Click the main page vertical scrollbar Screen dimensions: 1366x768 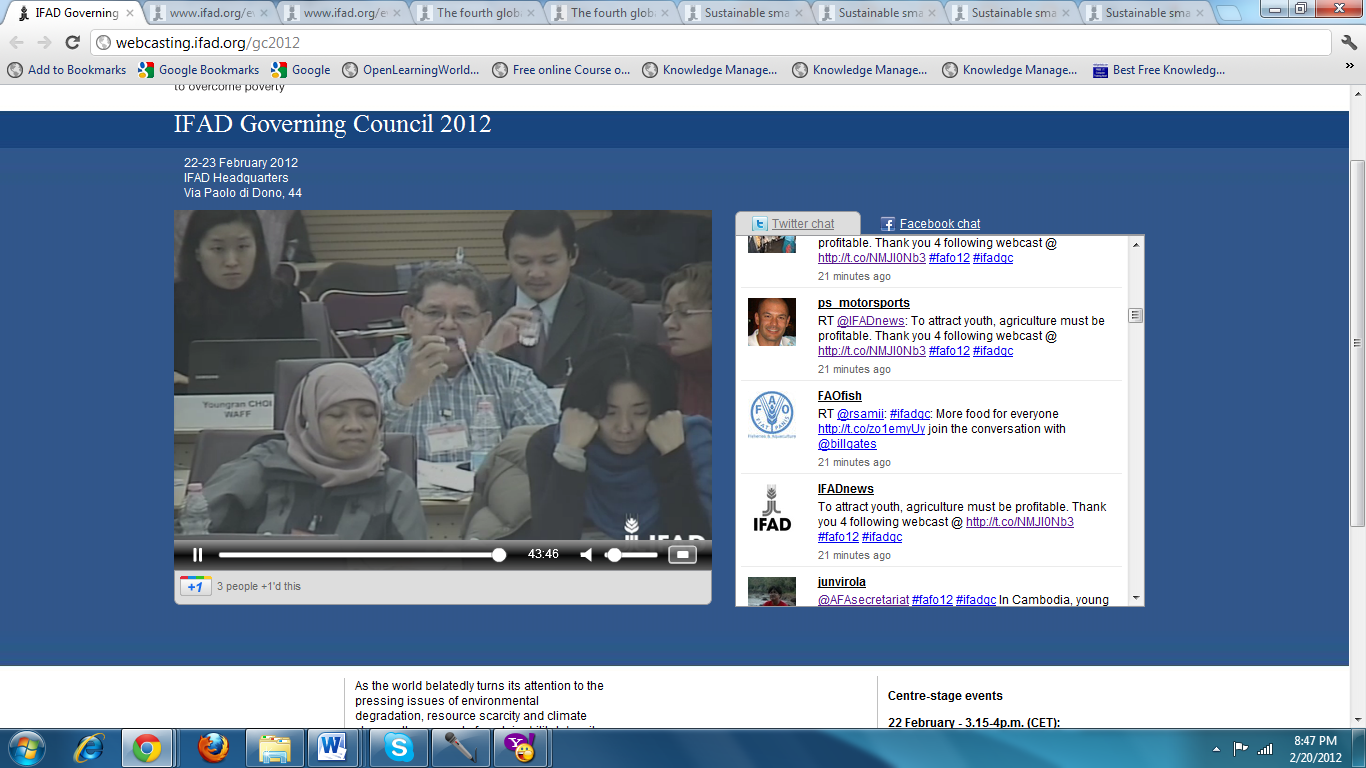click(1357, 343)
